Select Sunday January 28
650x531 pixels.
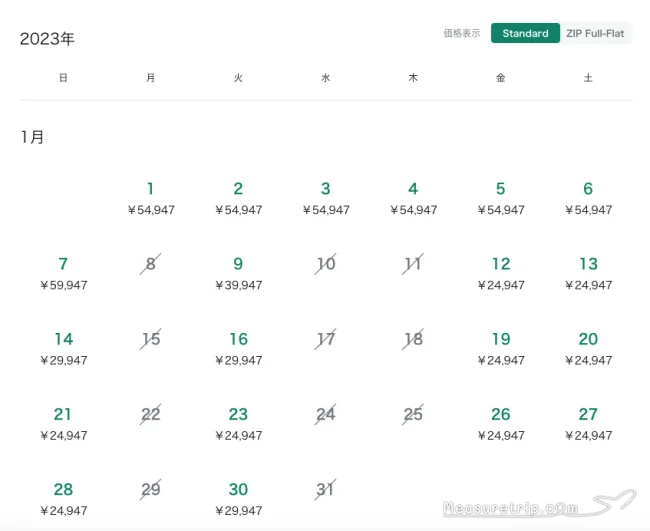point(63,499)
